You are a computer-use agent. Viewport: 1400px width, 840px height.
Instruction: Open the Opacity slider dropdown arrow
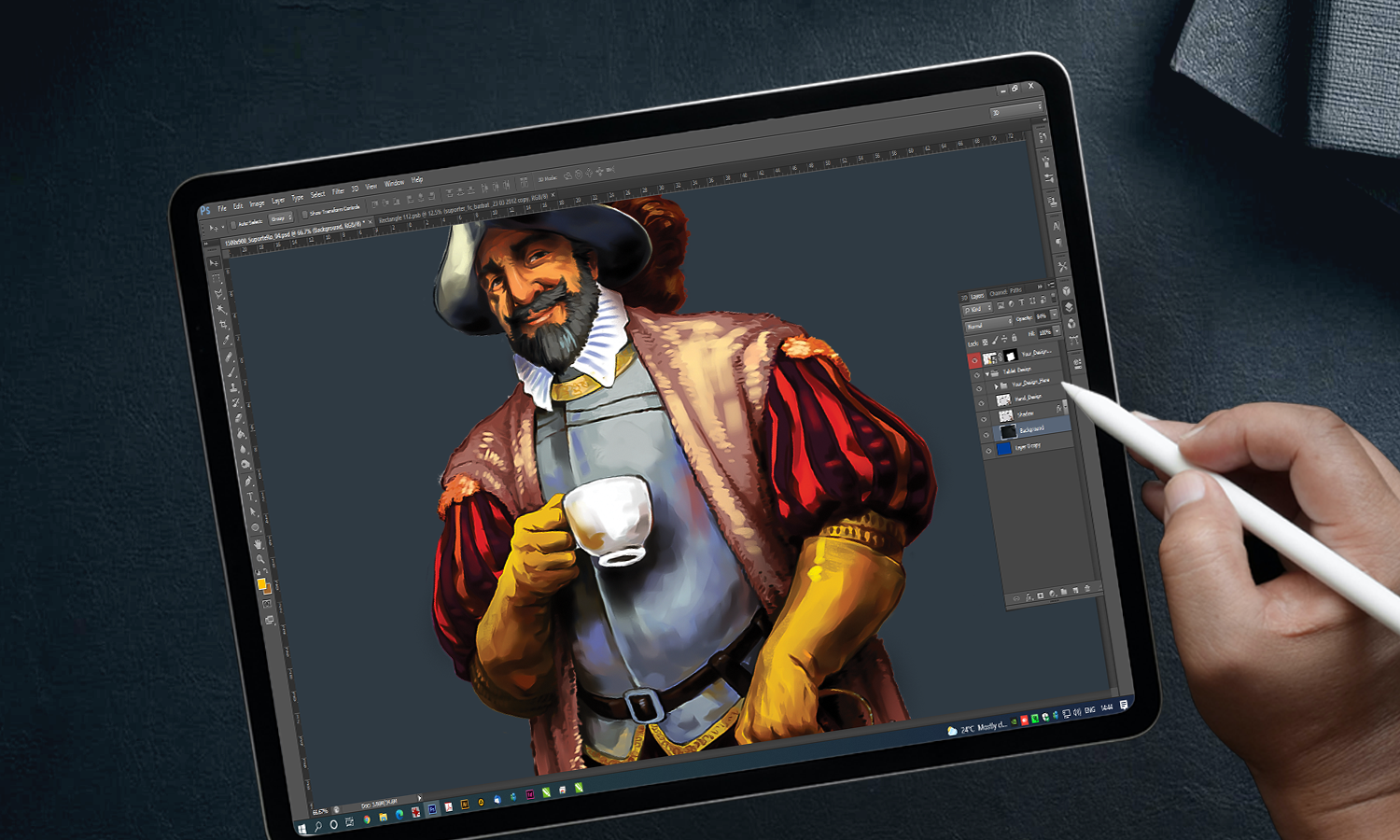pyautogui.click(x=1055, y=315)
